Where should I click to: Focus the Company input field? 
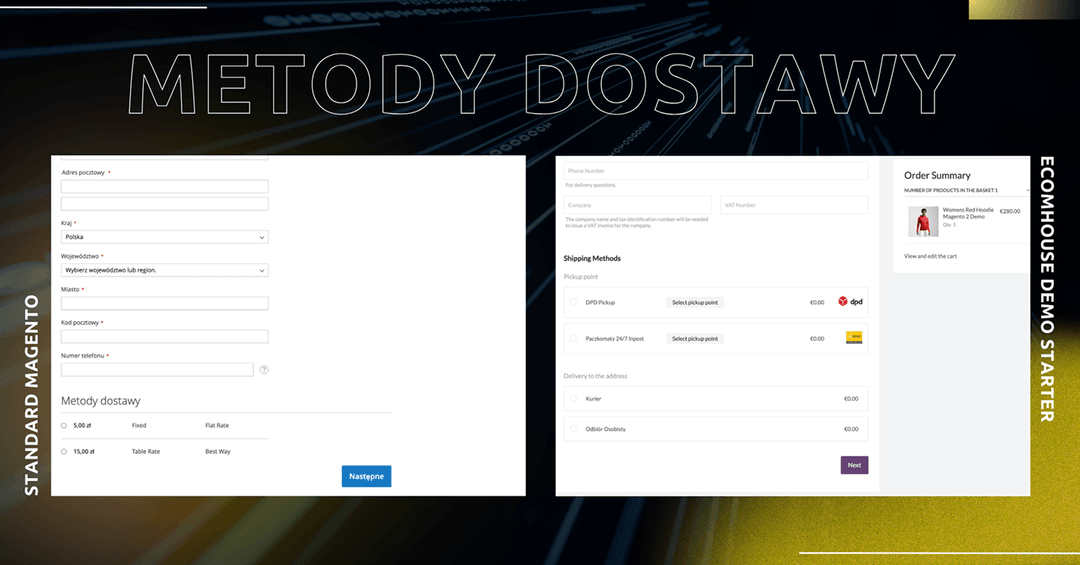[x=637, y=205]
